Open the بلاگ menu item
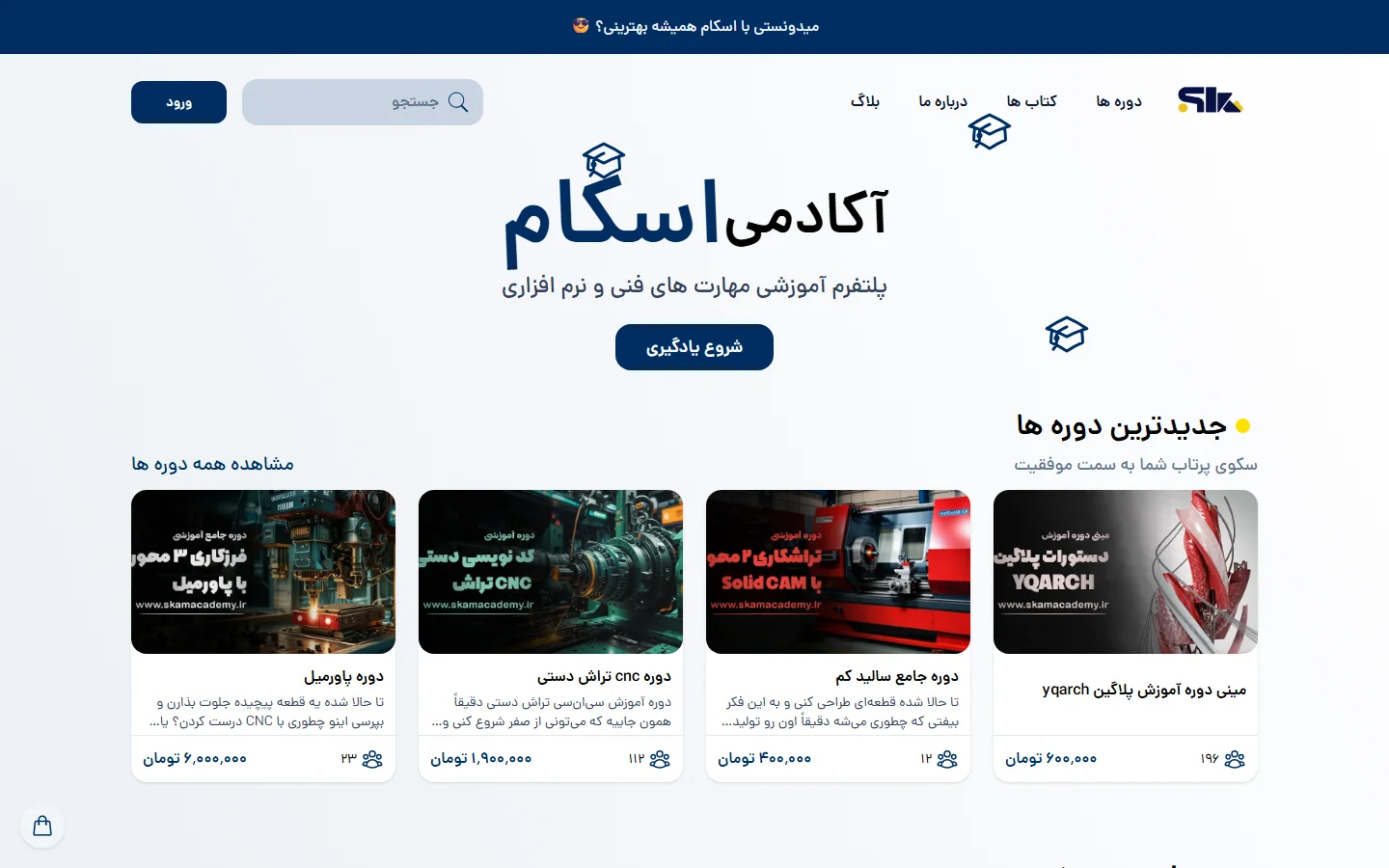This screenshot has height=868, width=1389. click(x=865, y=101)
